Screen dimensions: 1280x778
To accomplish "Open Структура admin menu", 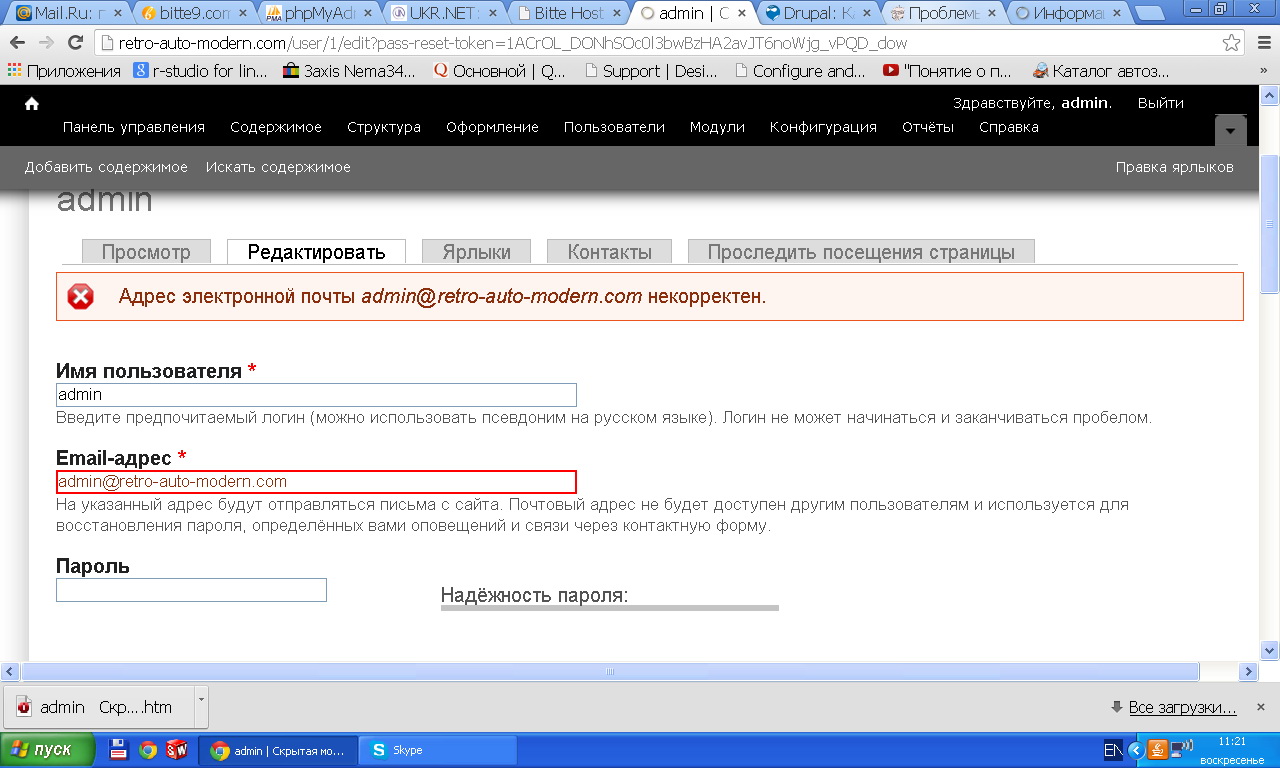I will 384,127.
